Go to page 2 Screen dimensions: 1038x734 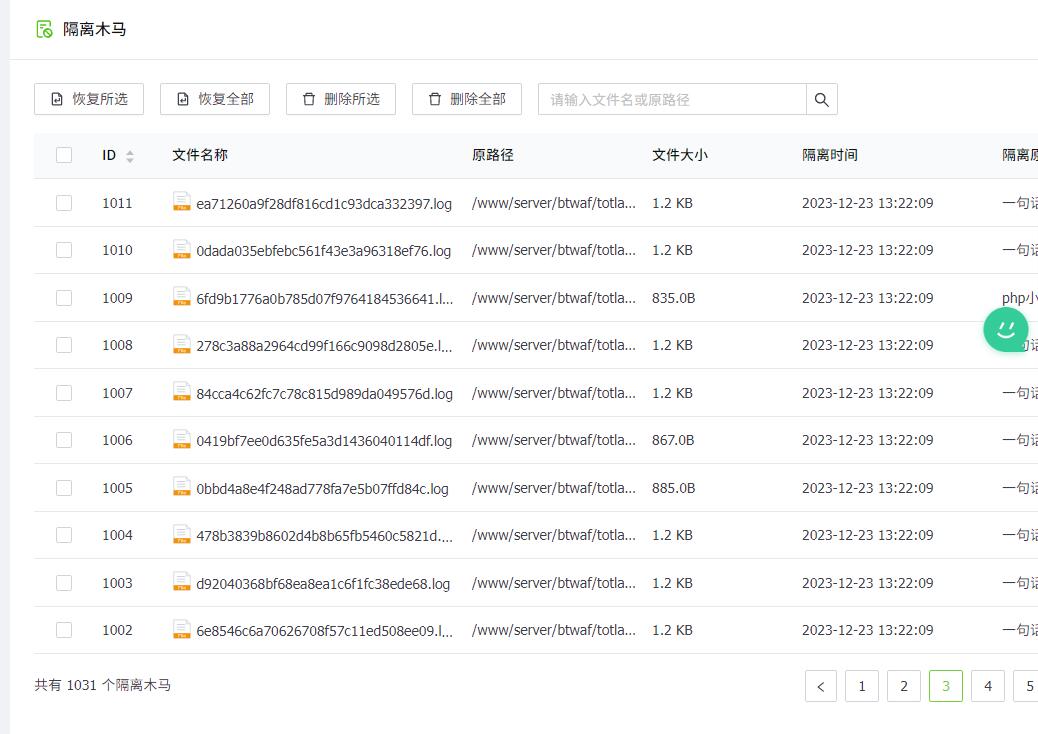[x=904, y=686]
